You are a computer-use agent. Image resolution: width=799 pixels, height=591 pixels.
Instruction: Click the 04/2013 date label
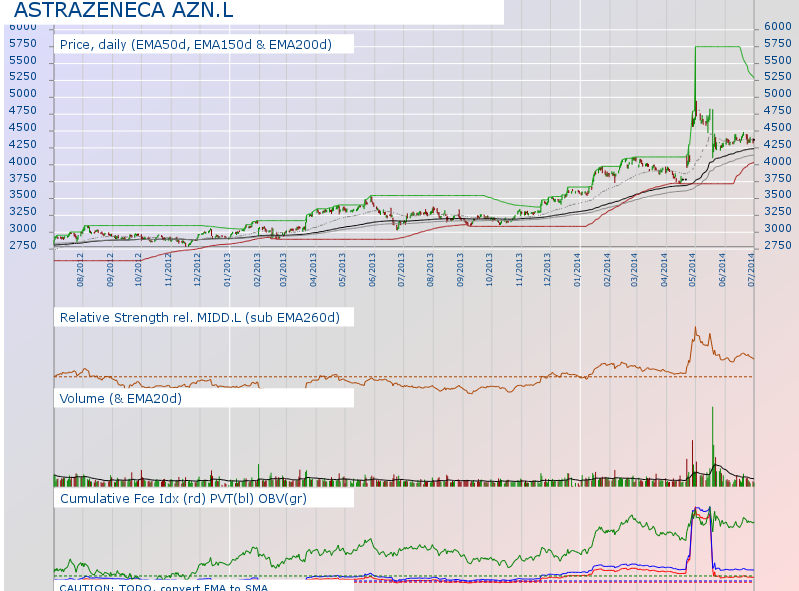coord(313,270)
